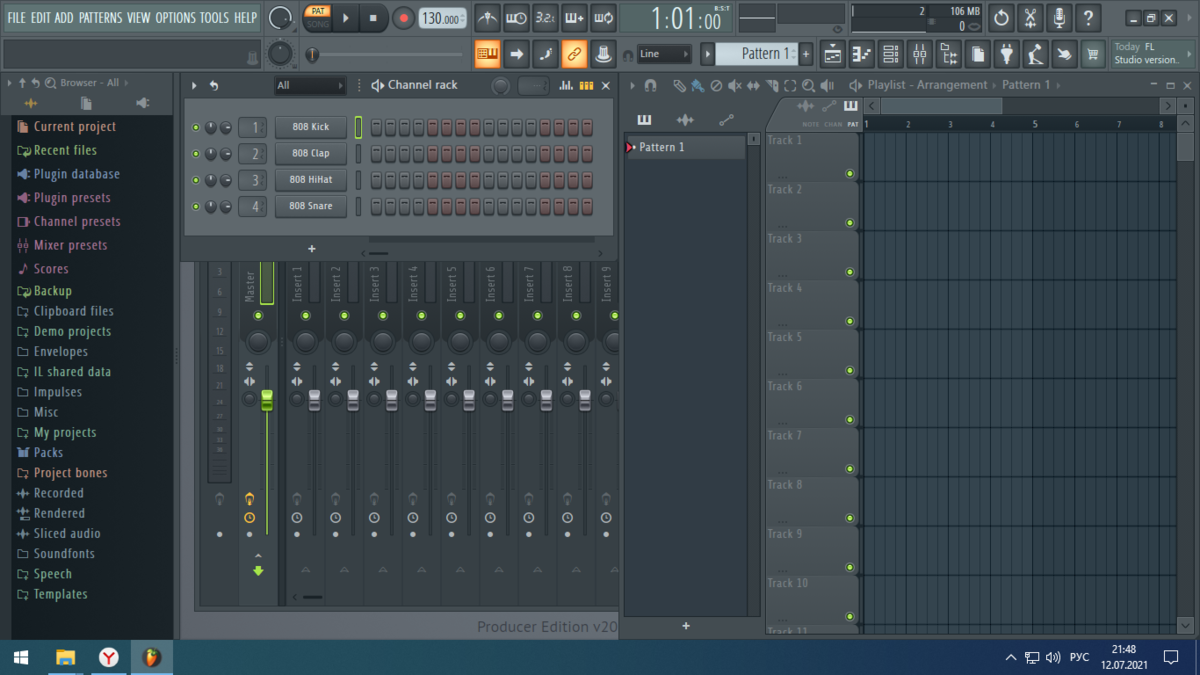This screenshot has width=1200, height=675.
Task: Open the FILE menu
Action: 17,18
